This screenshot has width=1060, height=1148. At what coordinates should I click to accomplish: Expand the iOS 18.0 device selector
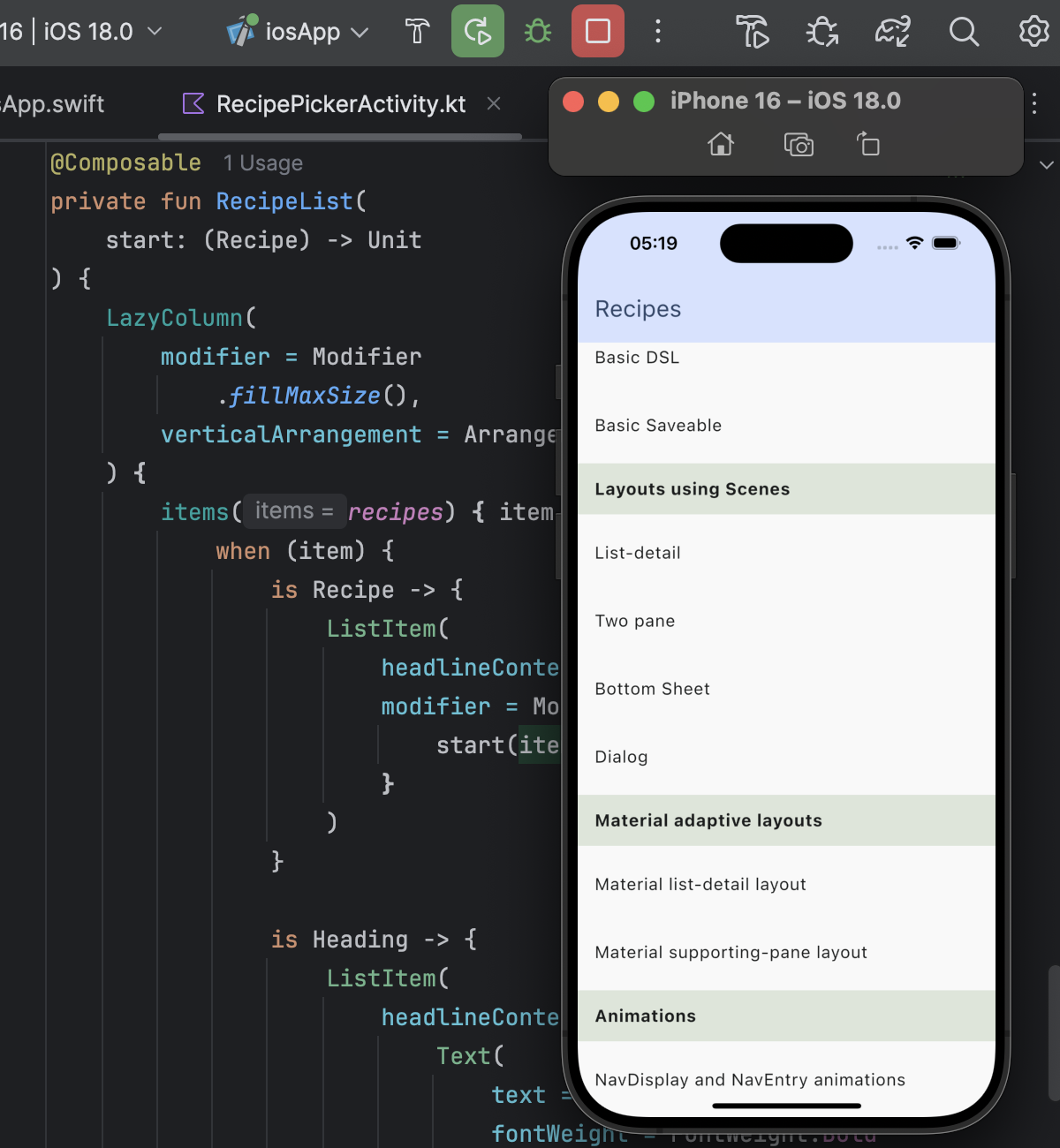[x=97, y=32]
